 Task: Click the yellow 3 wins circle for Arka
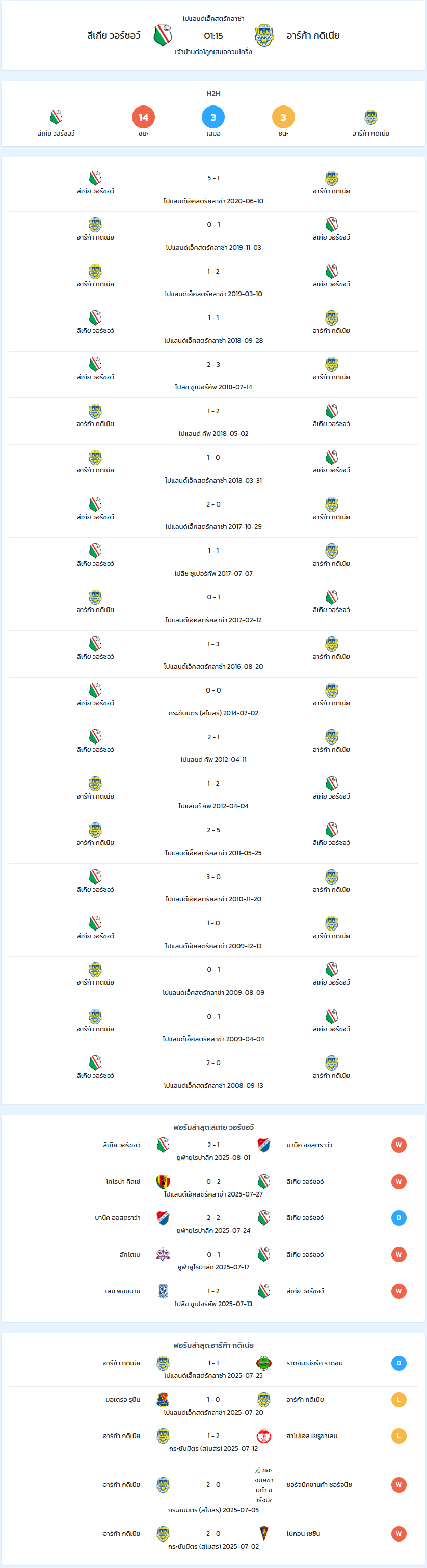[x=283, y=117]
